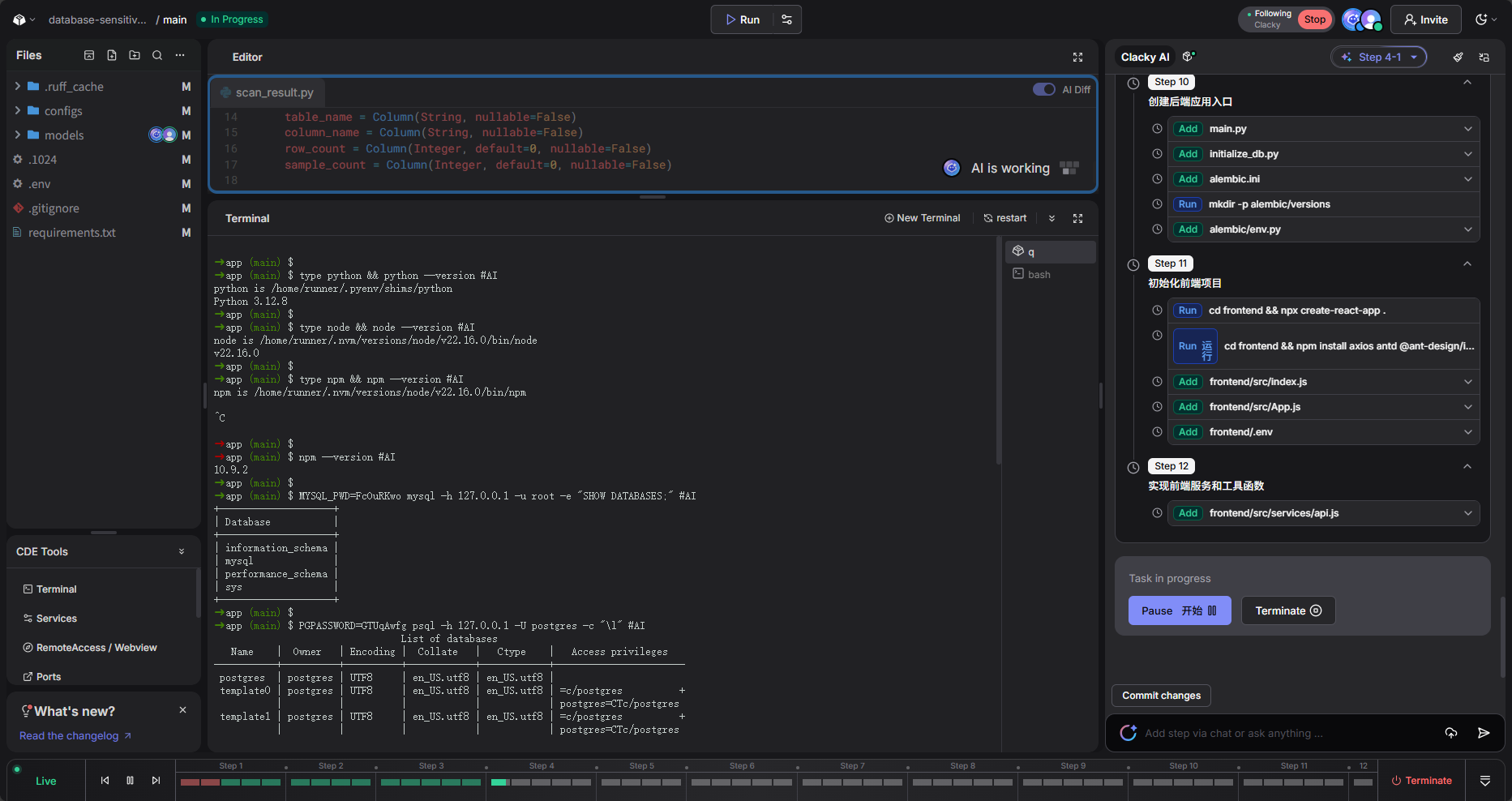
Task: Click the search icon in Files panel
Action: coord(157,55)
